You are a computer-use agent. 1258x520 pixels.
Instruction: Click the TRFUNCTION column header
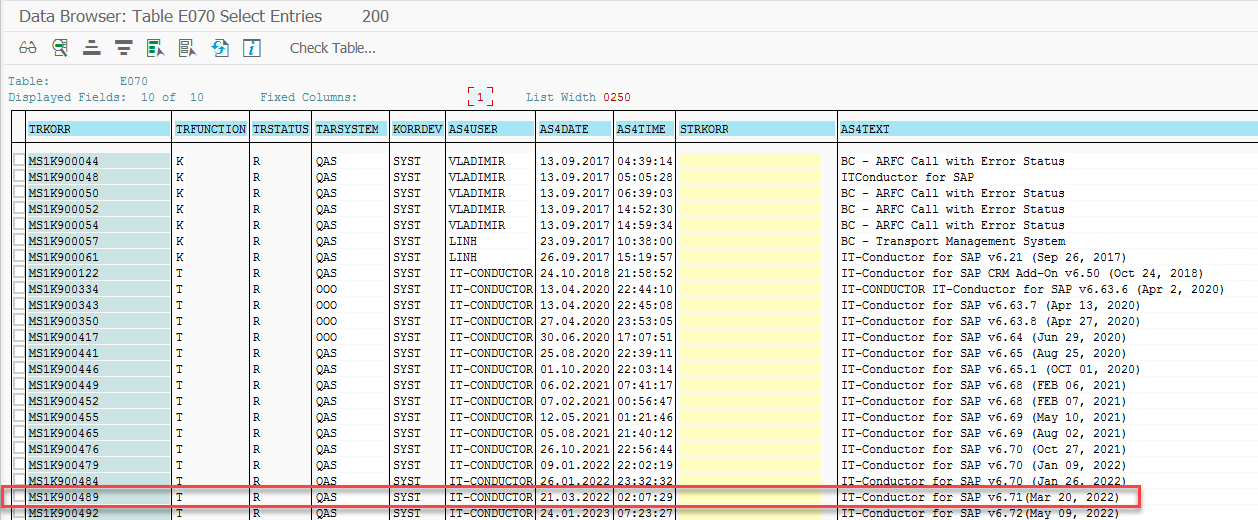click(210, 129)
